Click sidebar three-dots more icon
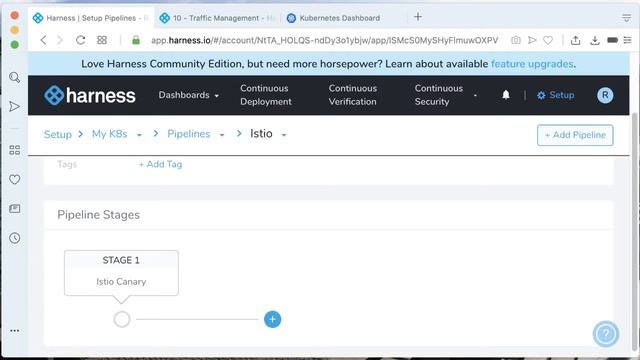 tap(15, 331)
